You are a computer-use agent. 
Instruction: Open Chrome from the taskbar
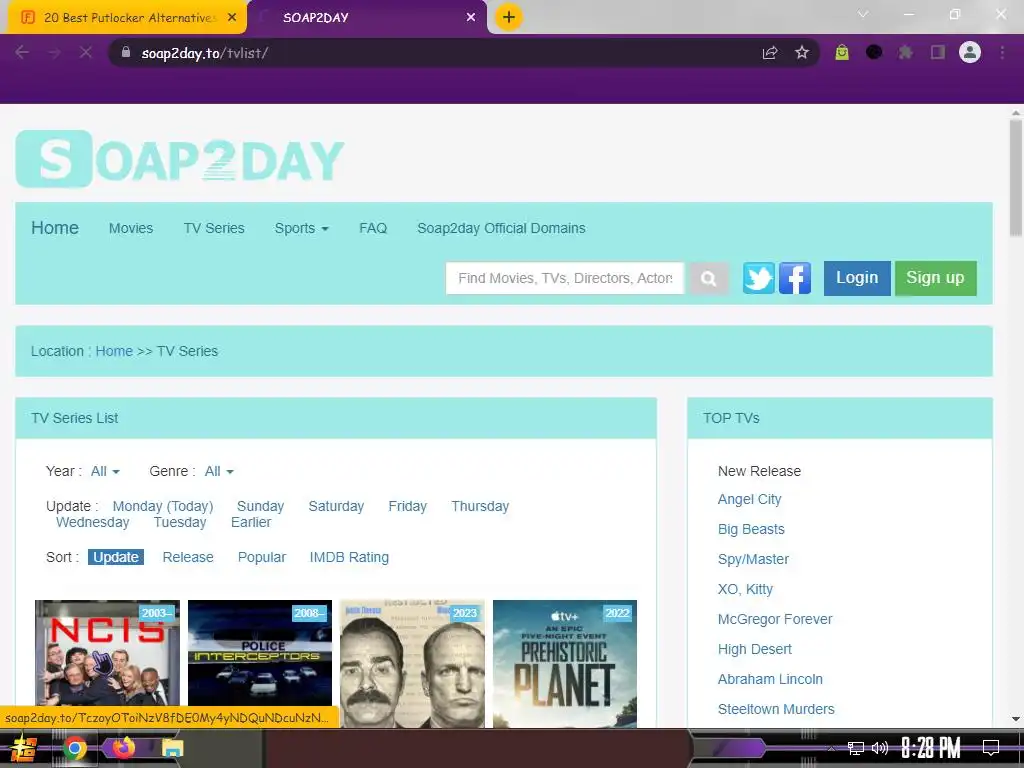point(74,749)
